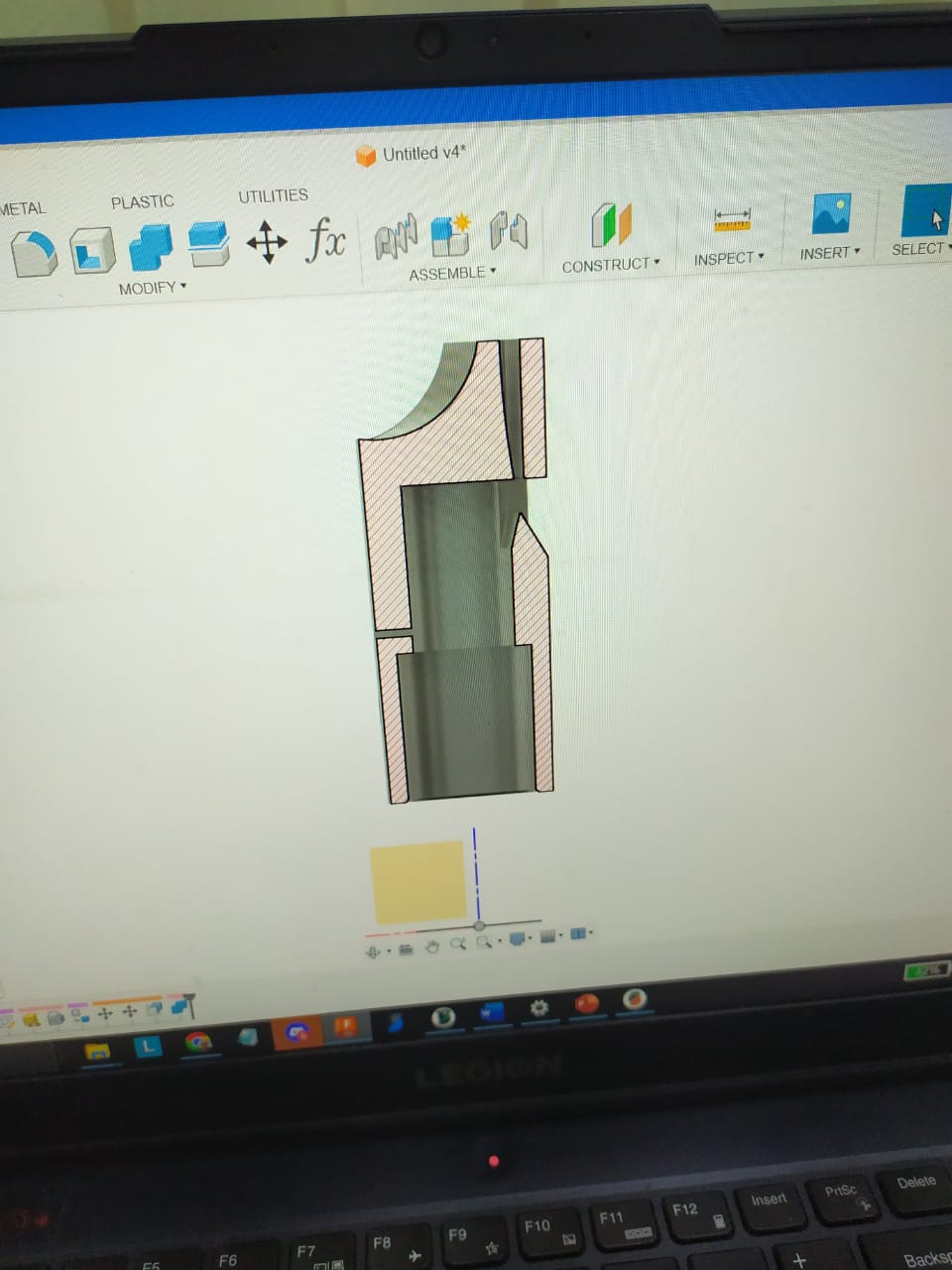Screen dimensions: 952x1270
Task: Switch to the UTILITIES tab
Action: coord(273,196)
